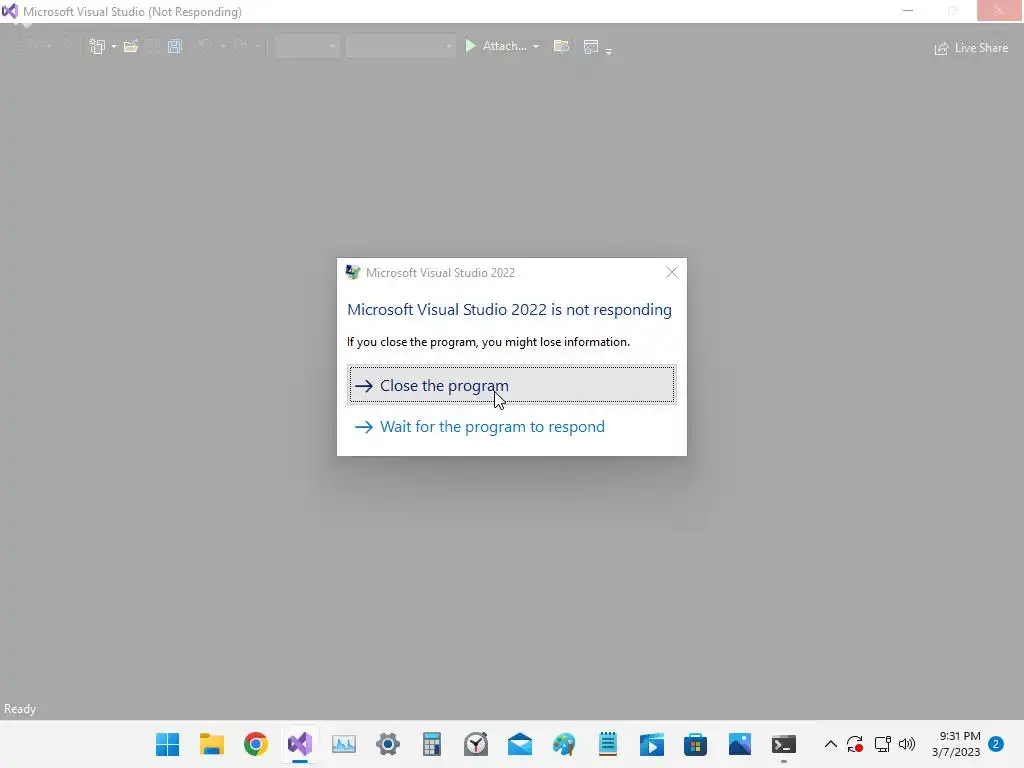Open the New Project dropdown arrow
Image resolution: width=1024 pixels, height=768 pixels.
114,46
